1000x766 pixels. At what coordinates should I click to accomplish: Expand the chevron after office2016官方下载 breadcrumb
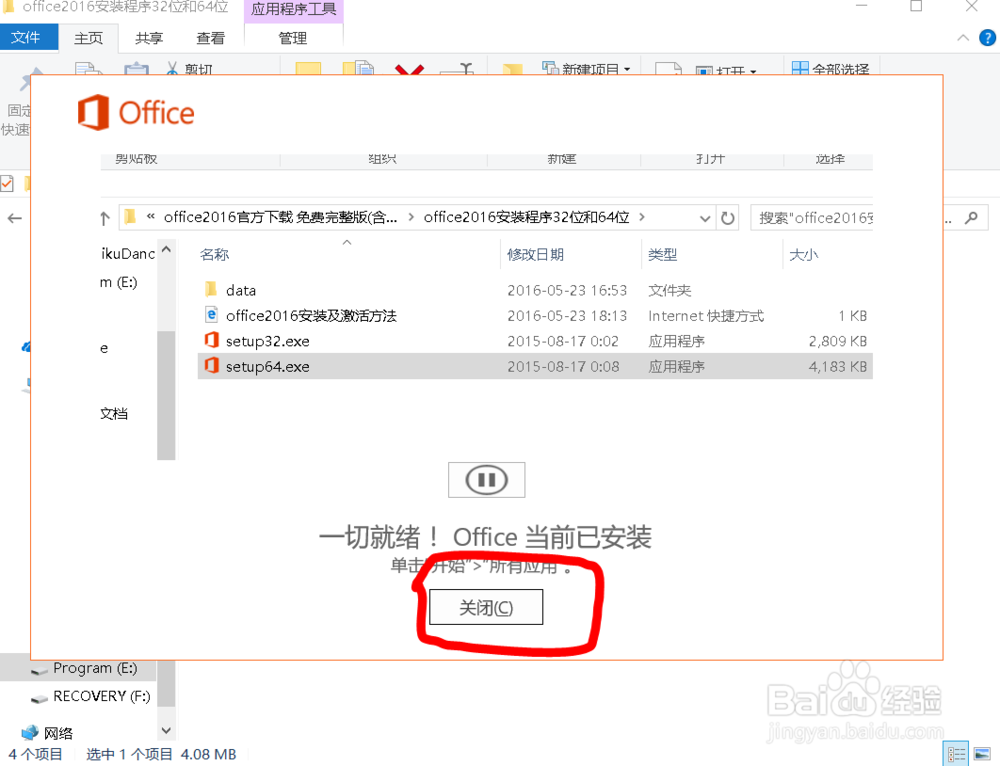point(411,217)
